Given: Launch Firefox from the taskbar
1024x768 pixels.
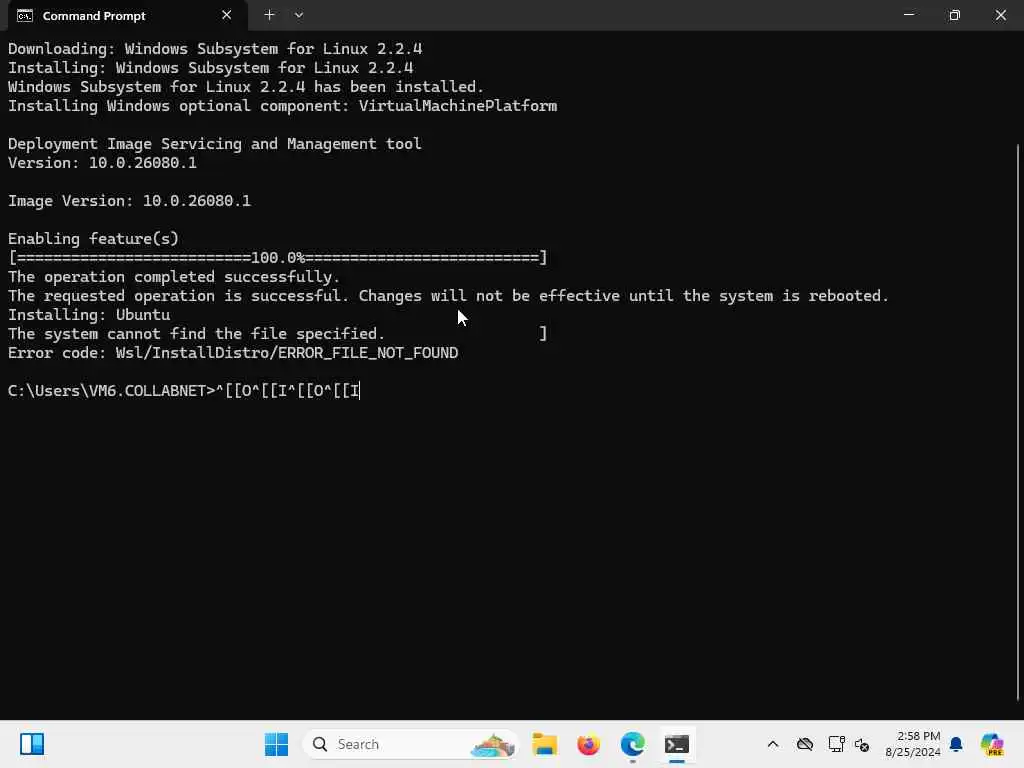Looking at the screenshot, I should pyautogui.click(x=588, y=744).
